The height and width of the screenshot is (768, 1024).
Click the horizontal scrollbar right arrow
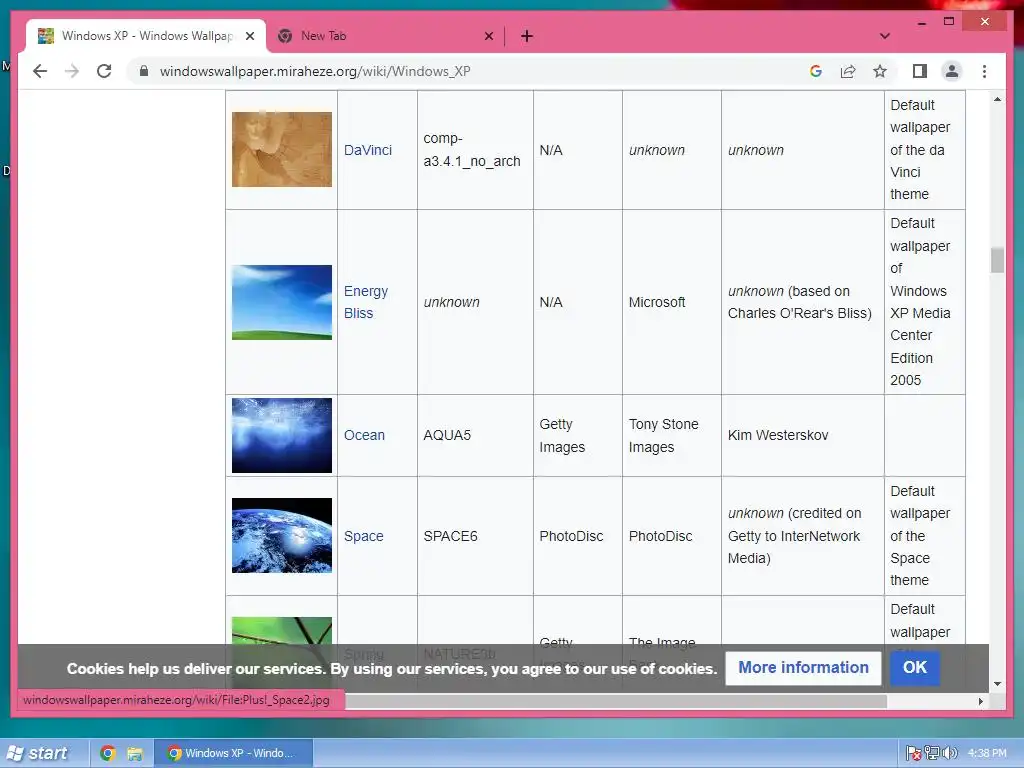pyautogui.click(x=980, y=701)
